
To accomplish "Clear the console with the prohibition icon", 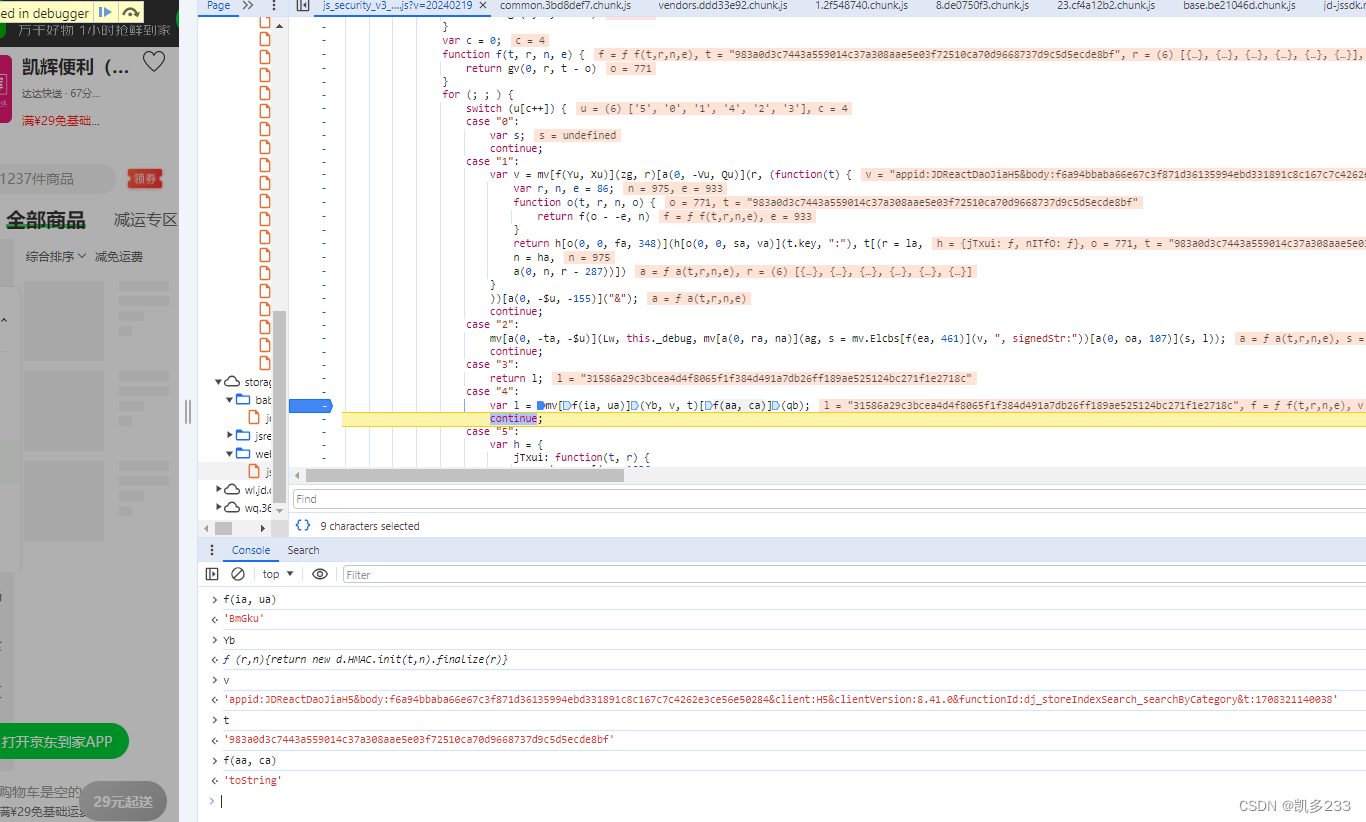I will click(237, 573).
